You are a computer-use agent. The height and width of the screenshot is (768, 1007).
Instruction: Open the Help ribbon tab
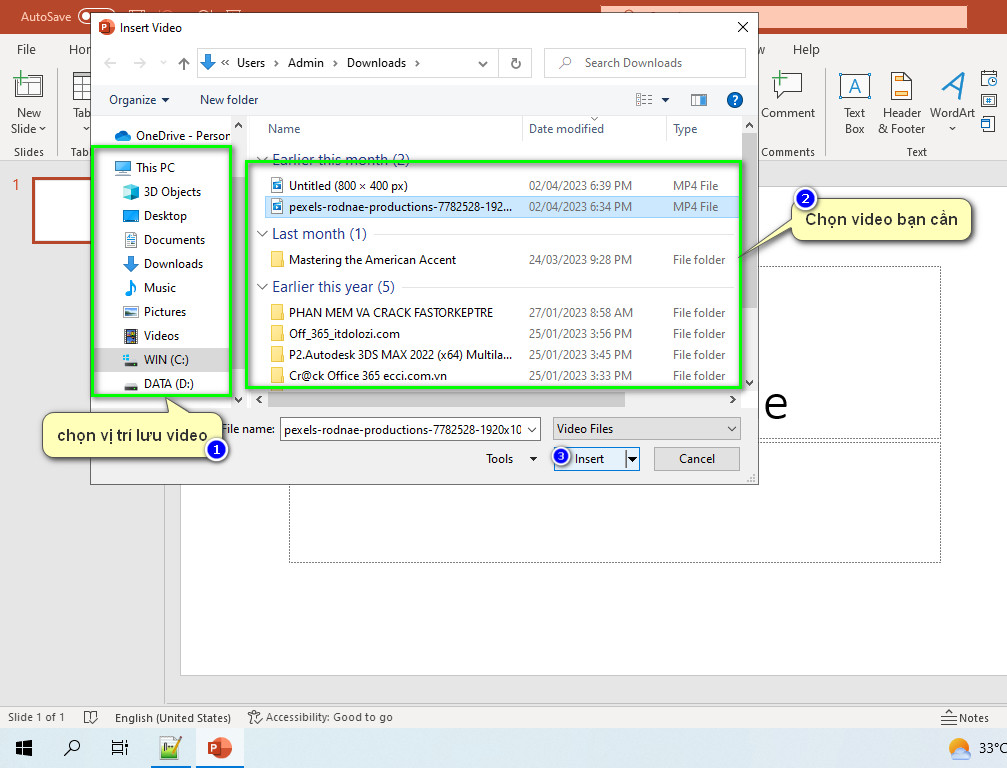(x=806, y=49)
